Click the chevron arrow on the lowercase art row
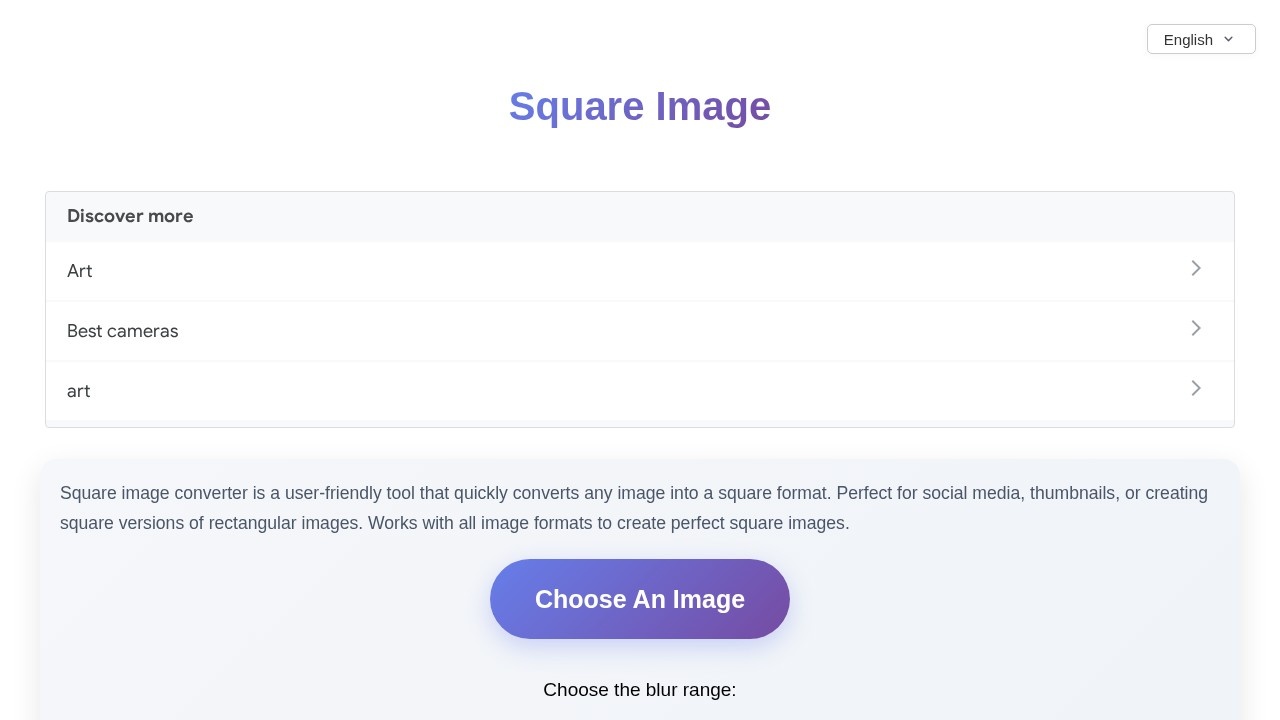The width and height of the screenshot is (1280, 720). (x=1195, y=388)
